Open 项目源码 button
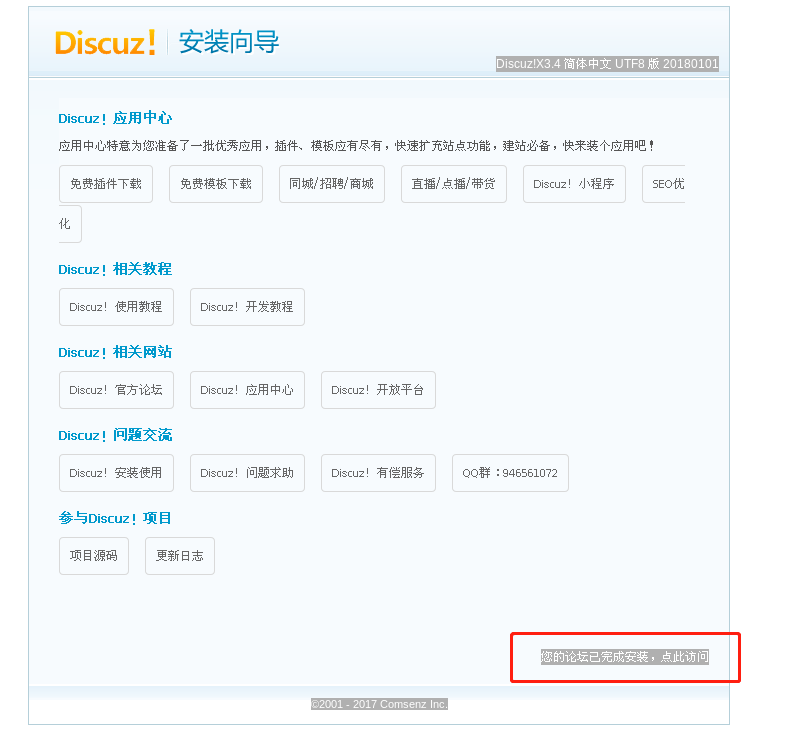The height and width of the screenshot is (737, 805). [x=93, y=556]
